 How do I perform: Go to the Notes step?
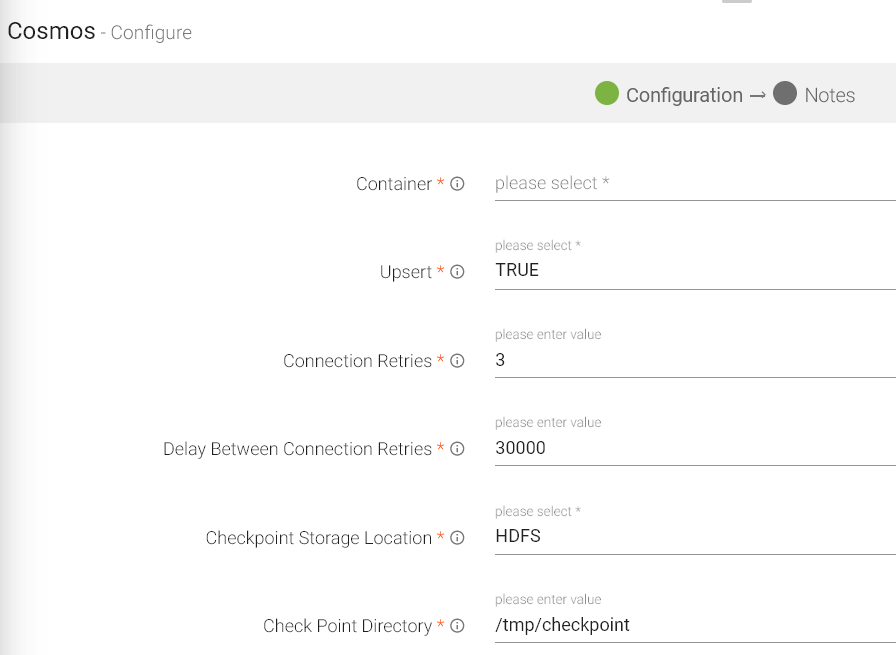pos(829,96)
